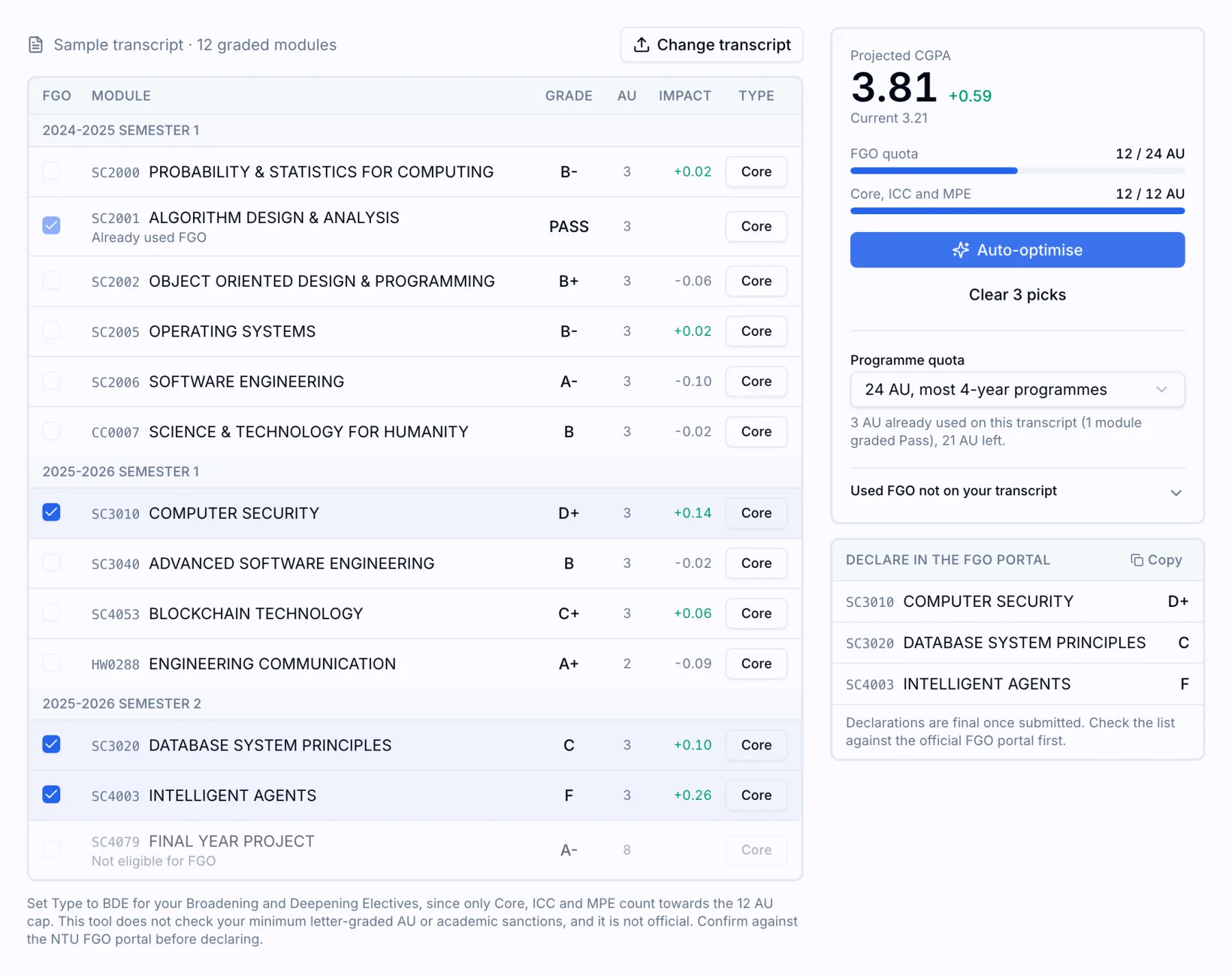Click the MODULE column header
1232x975 pixels.
tap(121, 96)
